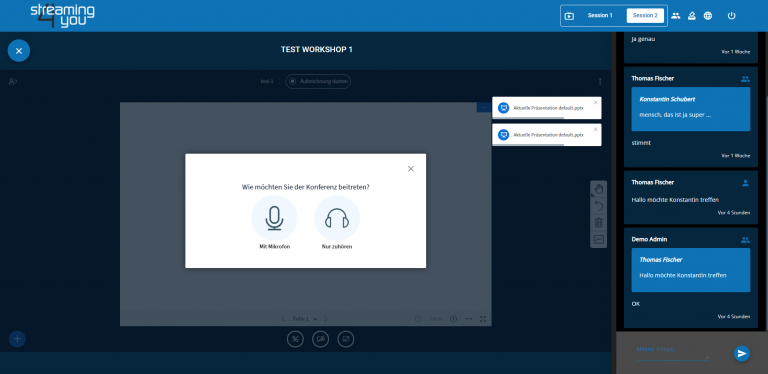Click the 'OK' reply text
768x374 pixels.
636,304
